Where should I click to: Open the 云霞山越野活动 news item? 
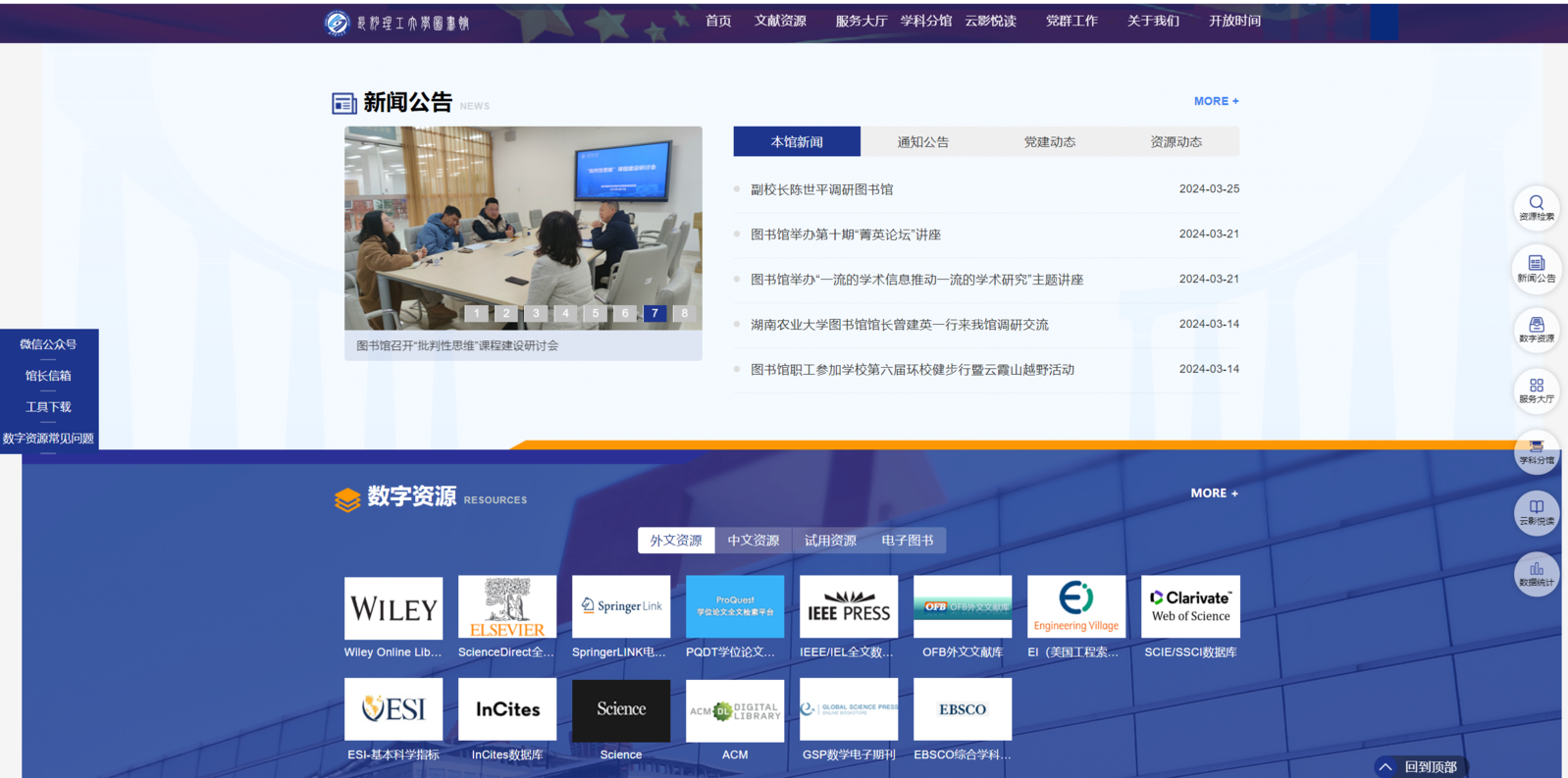(x=913, y=370)
